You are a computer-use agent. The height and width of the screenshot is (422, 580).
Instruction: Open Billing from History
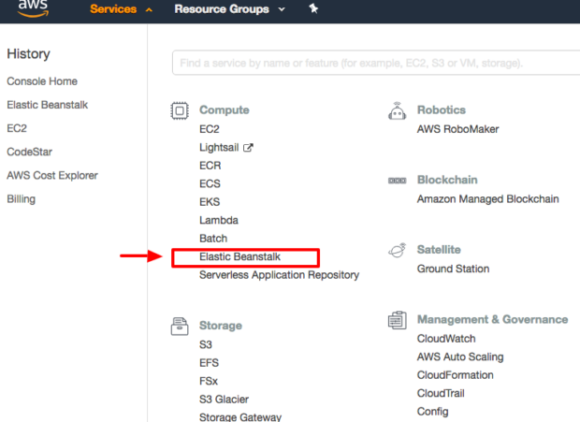pyautogui.click(x=21, y=199)
